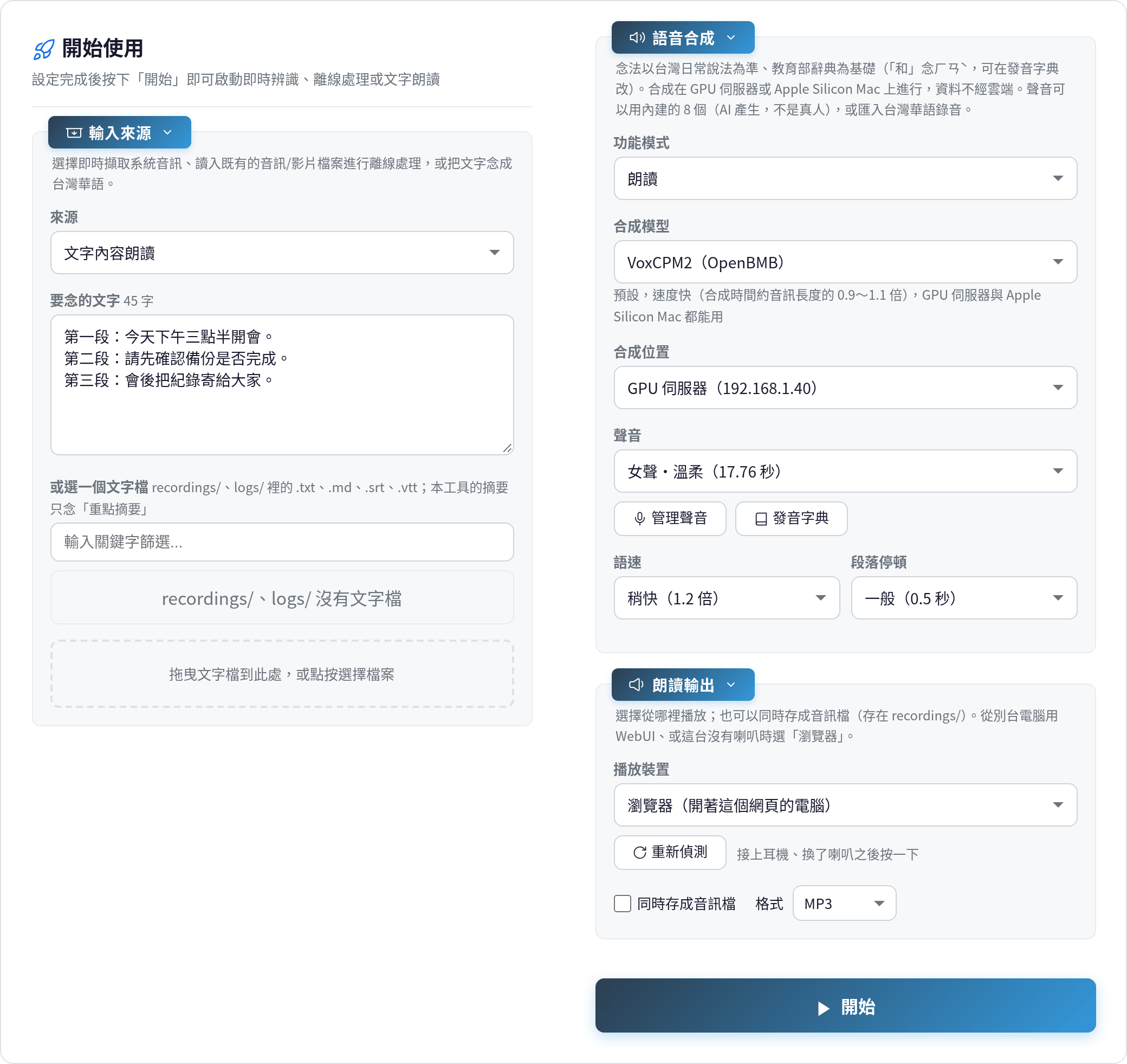1127x1064 pixels.
Task: Click the 管理聲音 button
Action: point(670,518)
